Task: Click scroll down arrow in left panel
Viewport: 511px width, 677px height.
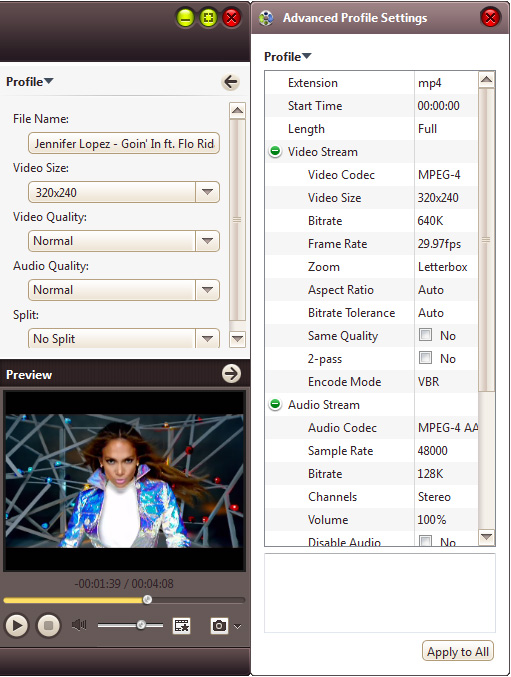Action: coord(237,338)
